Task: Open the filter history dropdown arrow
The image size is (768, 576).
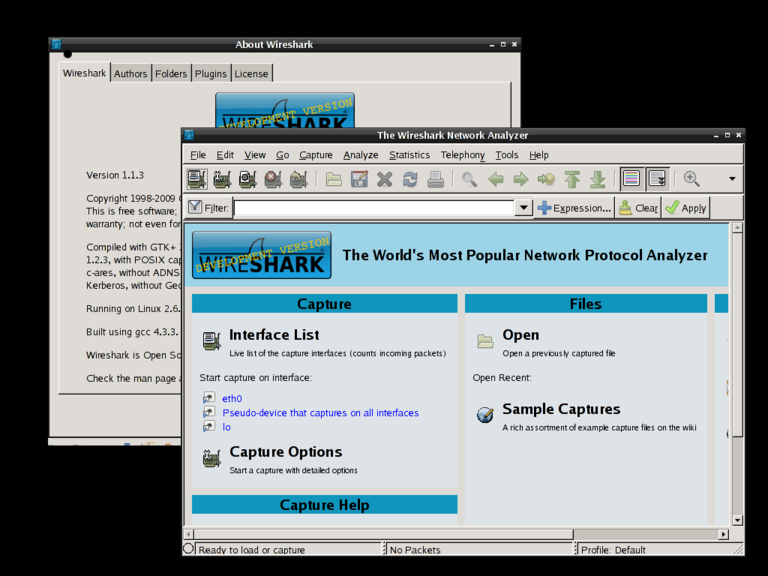Action: tap(524, 208)
